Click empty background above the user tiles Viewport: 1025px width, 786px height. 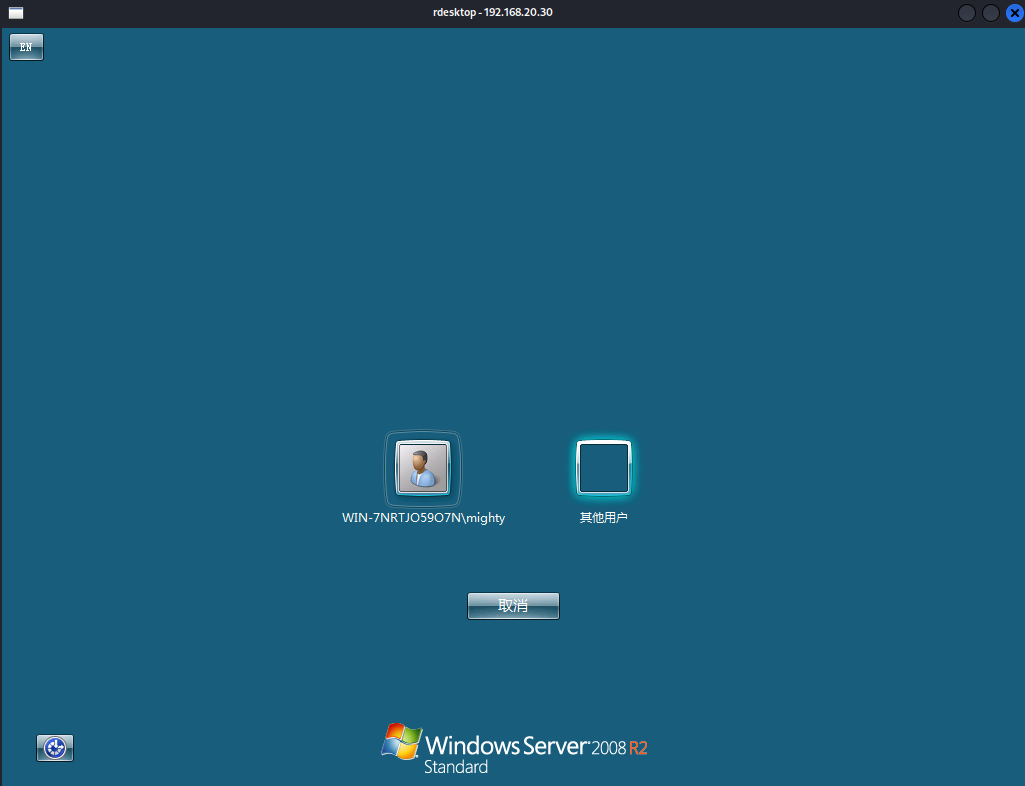[x=512, y=250]
